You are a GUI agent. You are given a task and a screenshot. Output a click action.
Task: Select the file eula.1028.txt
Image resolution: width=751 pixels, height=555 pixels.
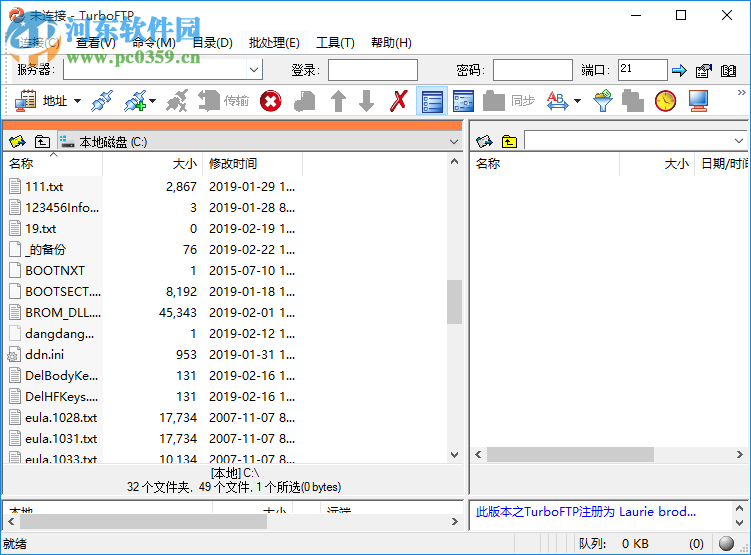61,418
